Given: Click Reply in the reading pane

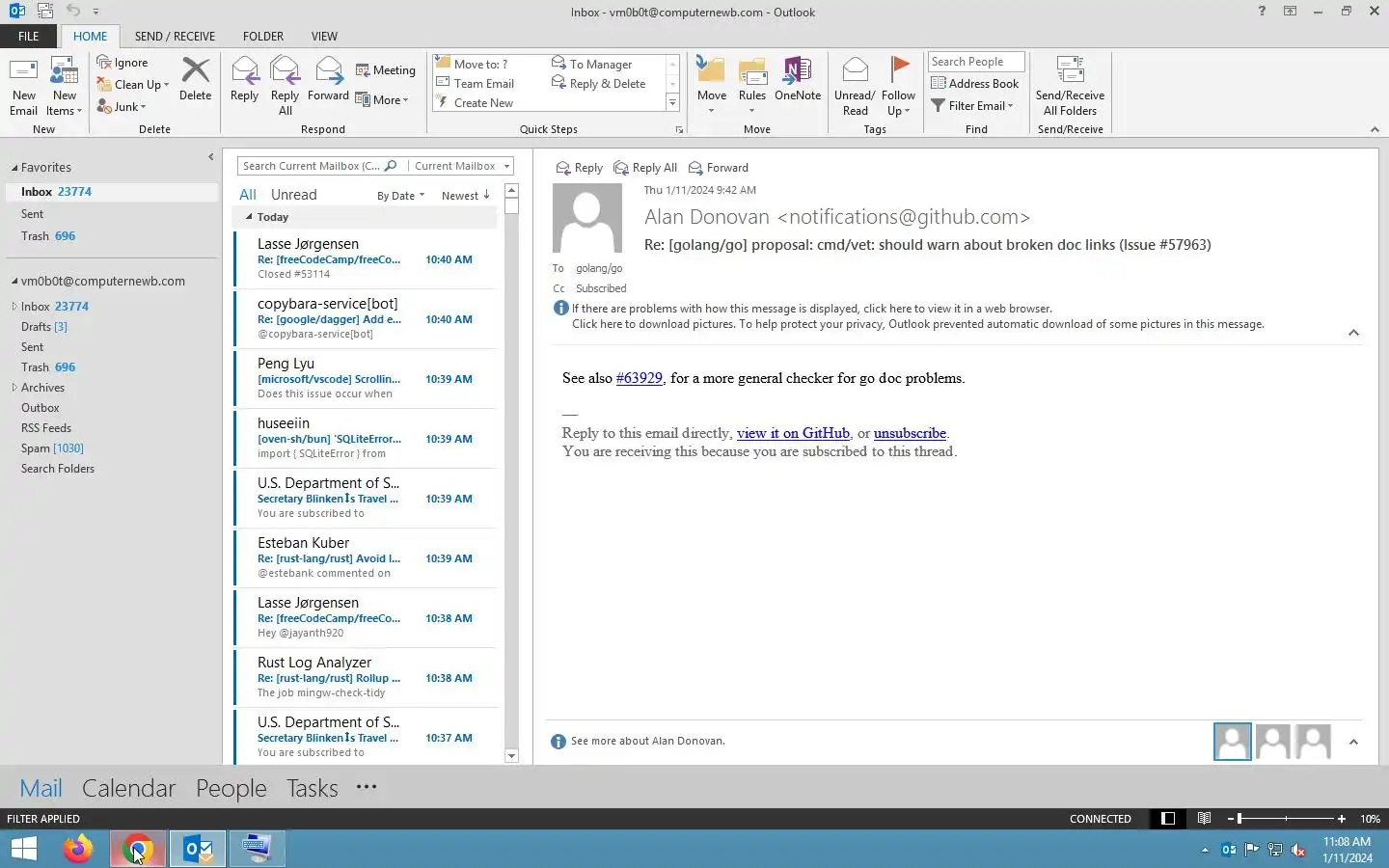Looking at the screenshot, I should point(579,168).
